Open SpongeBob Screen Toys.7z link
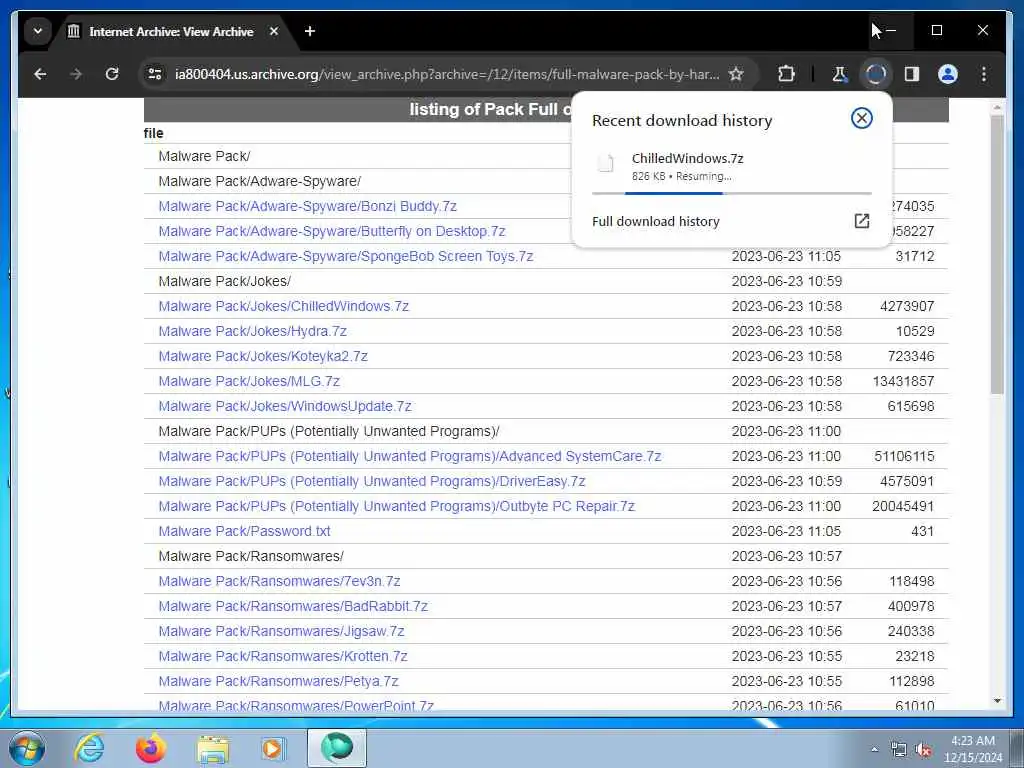 (x=345, y=256)
